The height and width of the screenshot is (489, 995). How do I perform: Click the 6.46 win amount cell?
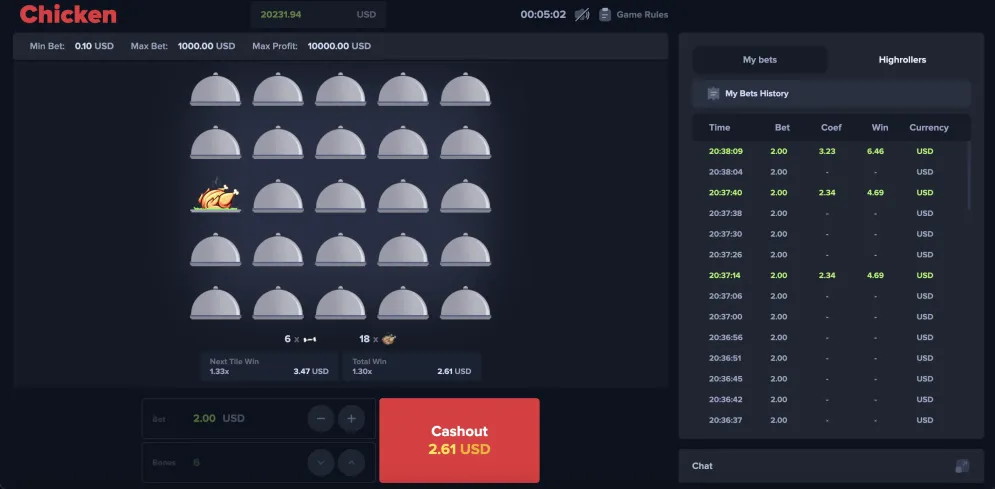coord(875,152)
